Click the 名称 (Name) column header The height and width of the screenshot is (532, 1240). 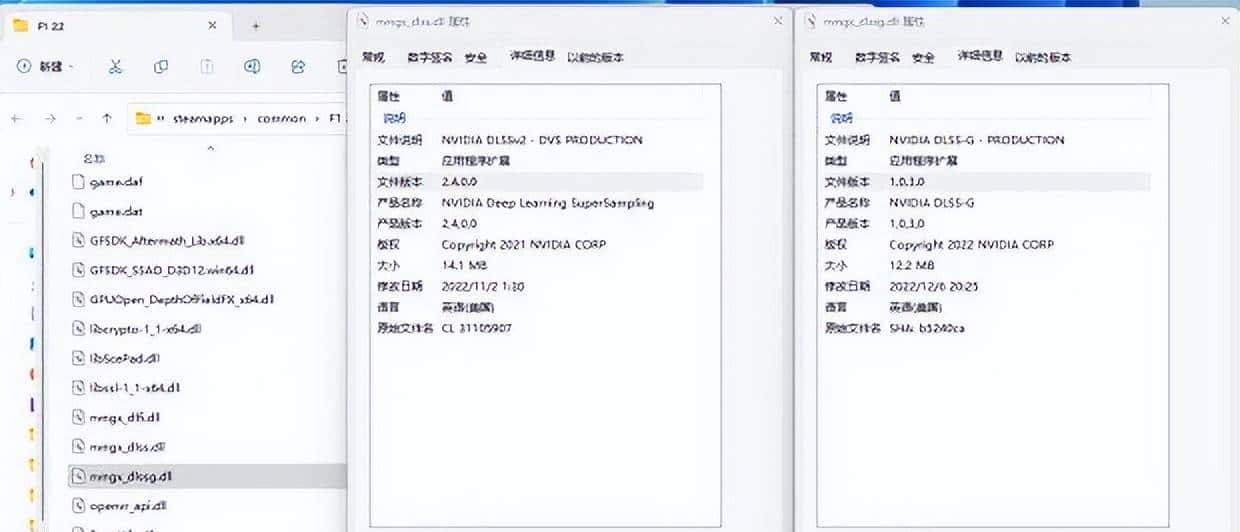pyautogui.click(x=94, y=158)
